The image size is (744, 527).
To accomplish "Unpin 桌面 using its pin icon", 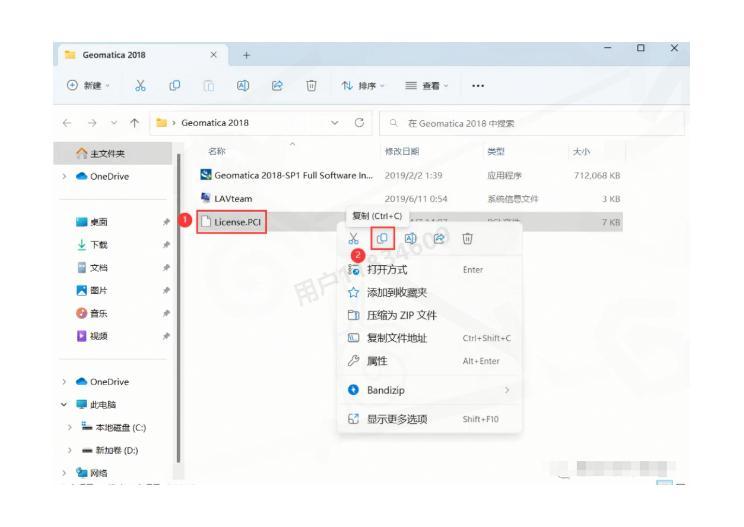I will coord(166,222).
